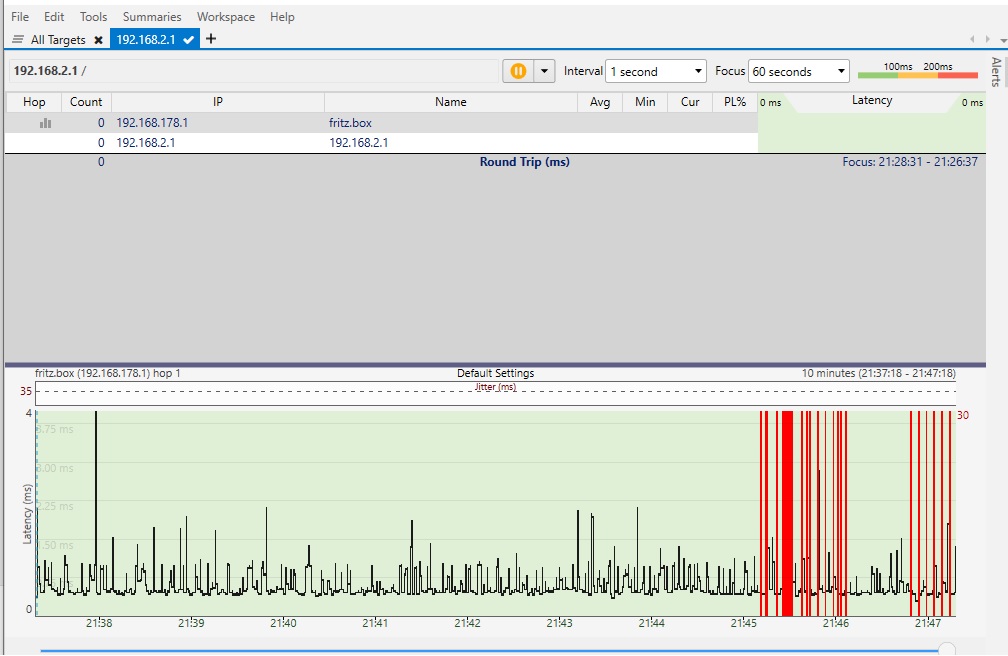Open the Workspace menu

[226, 17]
